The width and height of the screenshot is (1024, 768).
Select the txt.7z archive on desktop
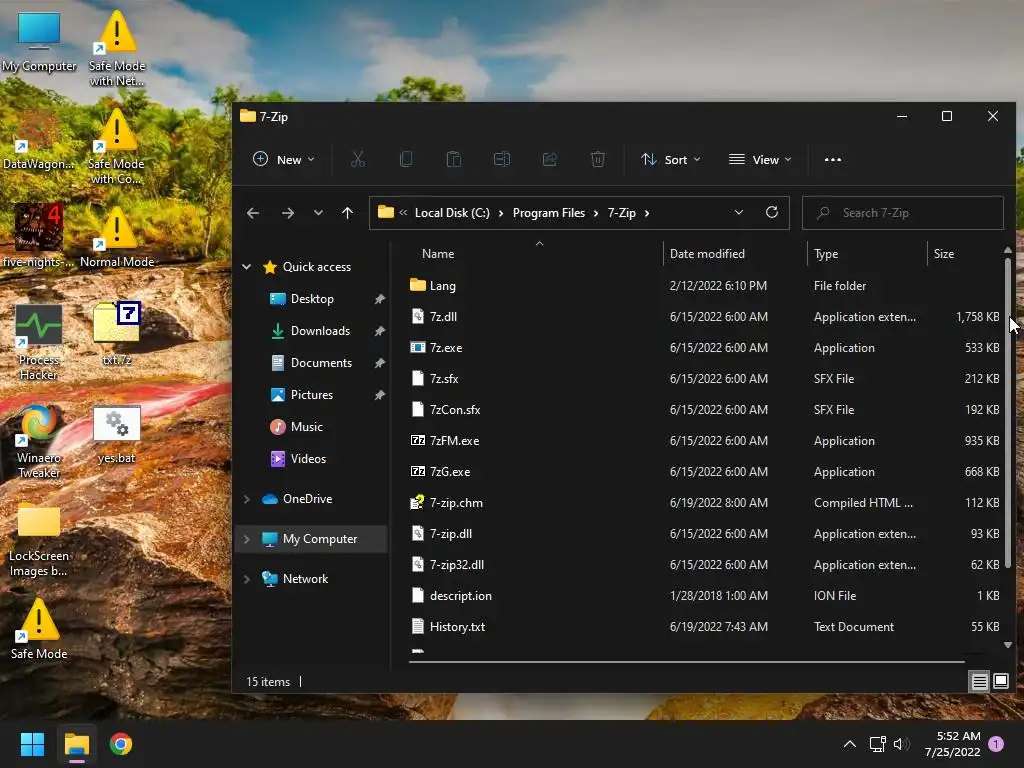pos(117,334)
